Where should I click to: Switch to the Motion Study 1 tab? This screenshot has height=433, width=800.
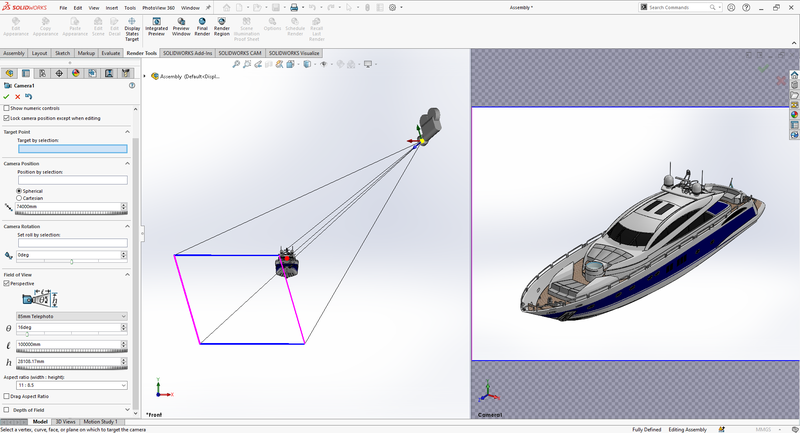click(100, 422)
